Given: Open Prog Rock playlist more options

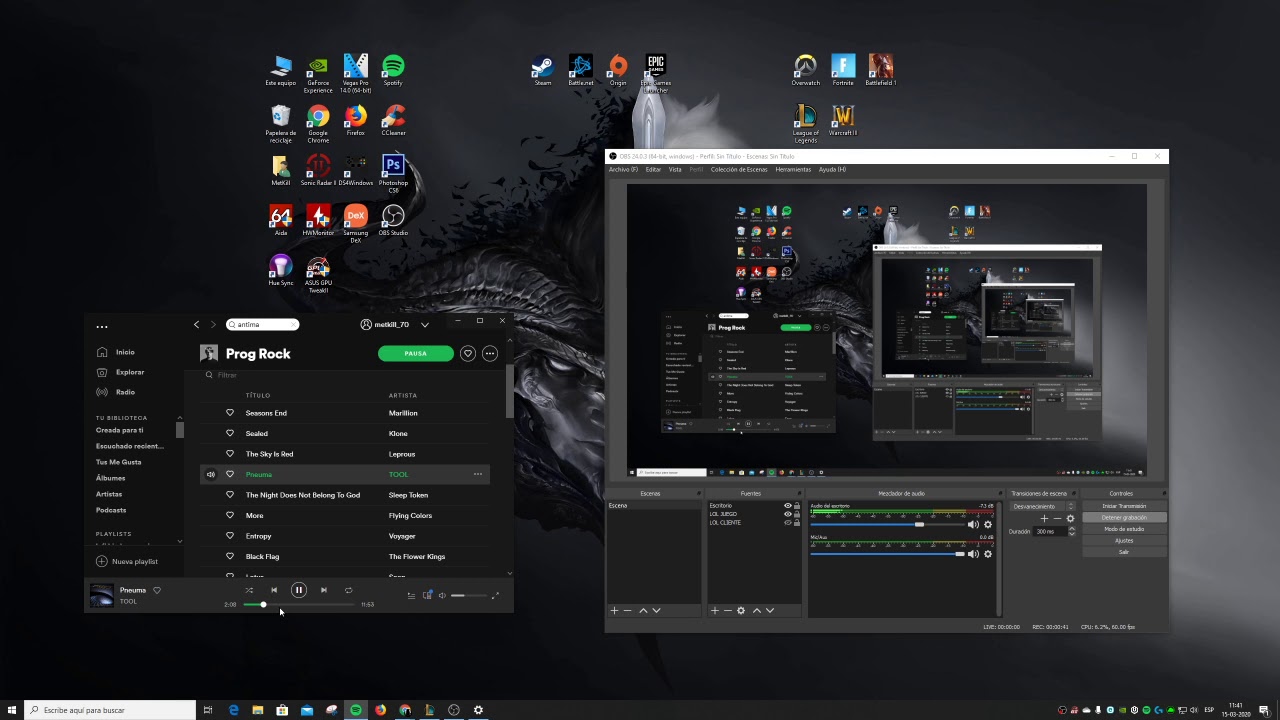Looking at the screenshot, I should (490, 353).
